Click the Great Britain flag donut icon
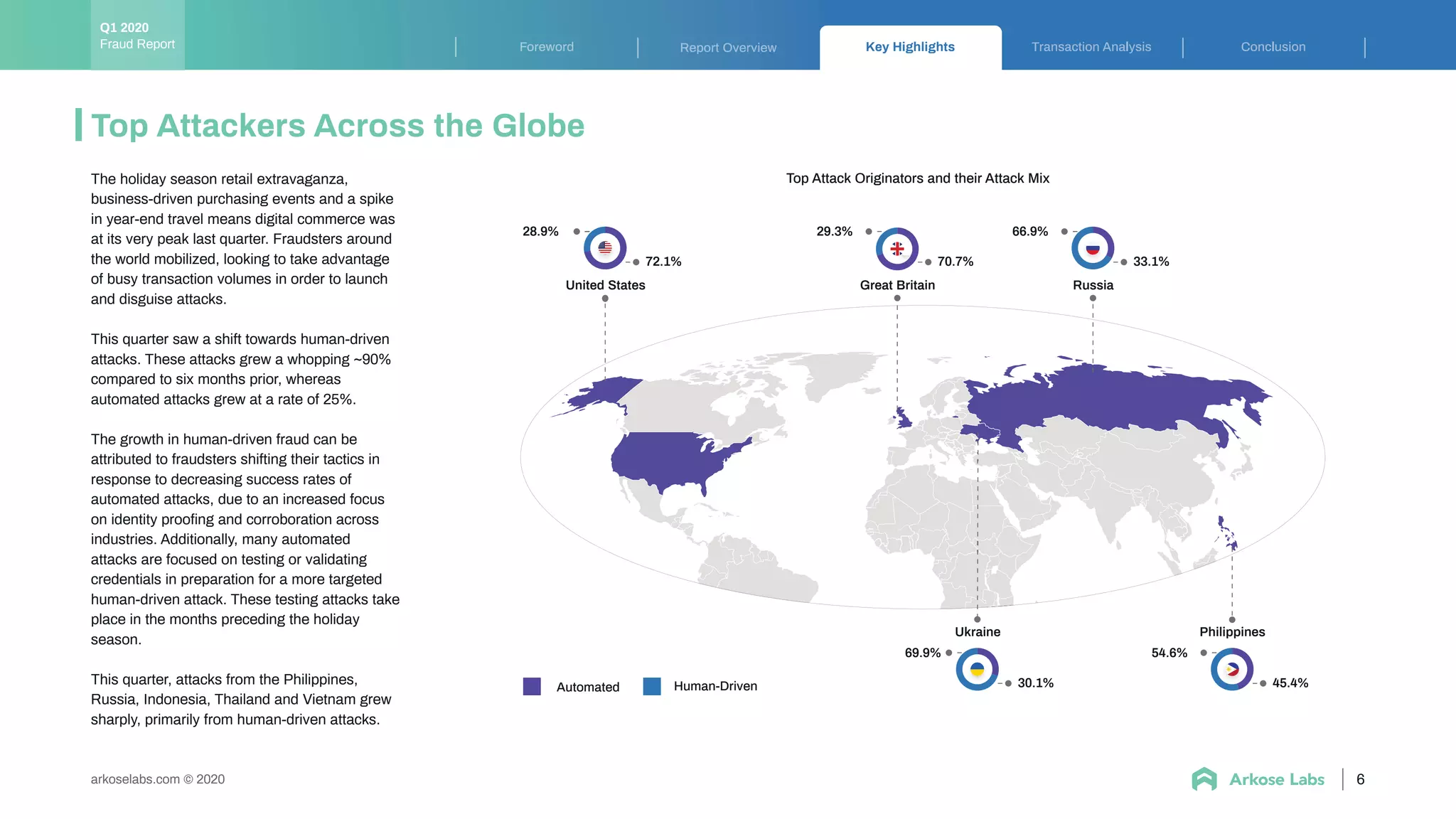 click(897, 248)
